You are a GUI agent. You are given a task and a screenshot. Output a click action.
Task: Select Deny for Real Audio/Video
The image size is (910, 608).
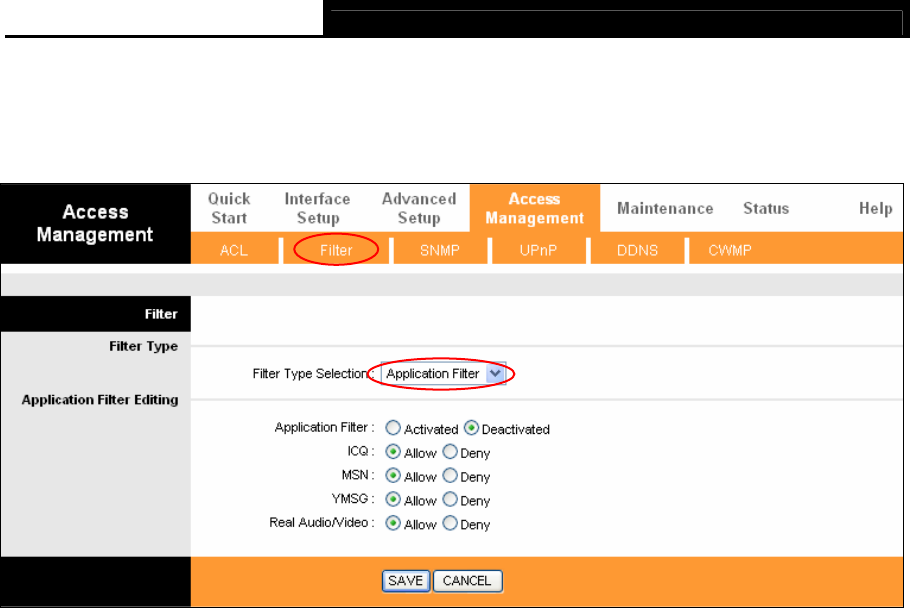450,523
